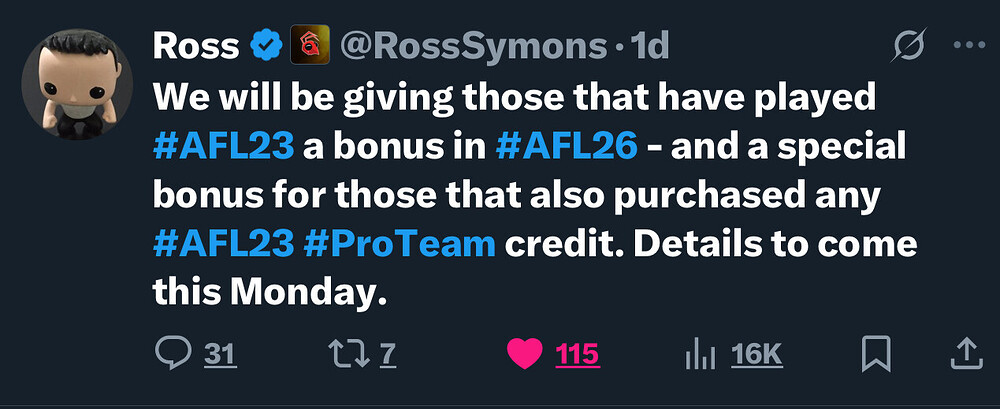Click the retweet arrows icon
Image resolution: width=1000 pixels, height=409 pixels.
coord(348,354)
